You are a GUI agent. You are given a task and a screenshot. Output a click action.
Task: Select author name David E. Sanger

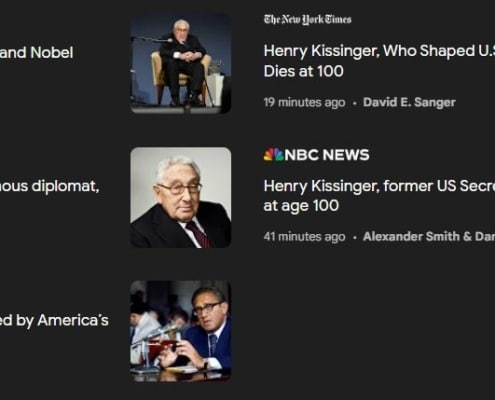point(409,102)
